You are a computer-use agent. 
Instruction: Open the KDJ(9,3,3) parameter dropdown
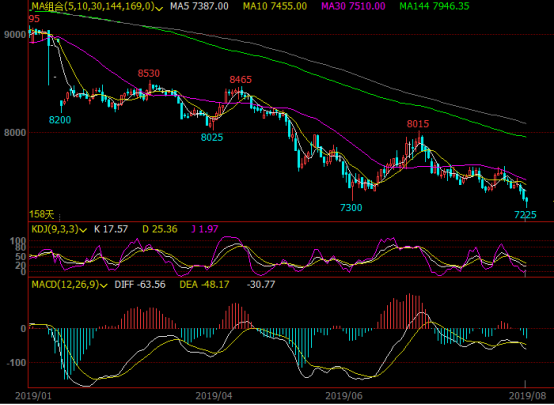pyautogui.click(x=83, y=230)
